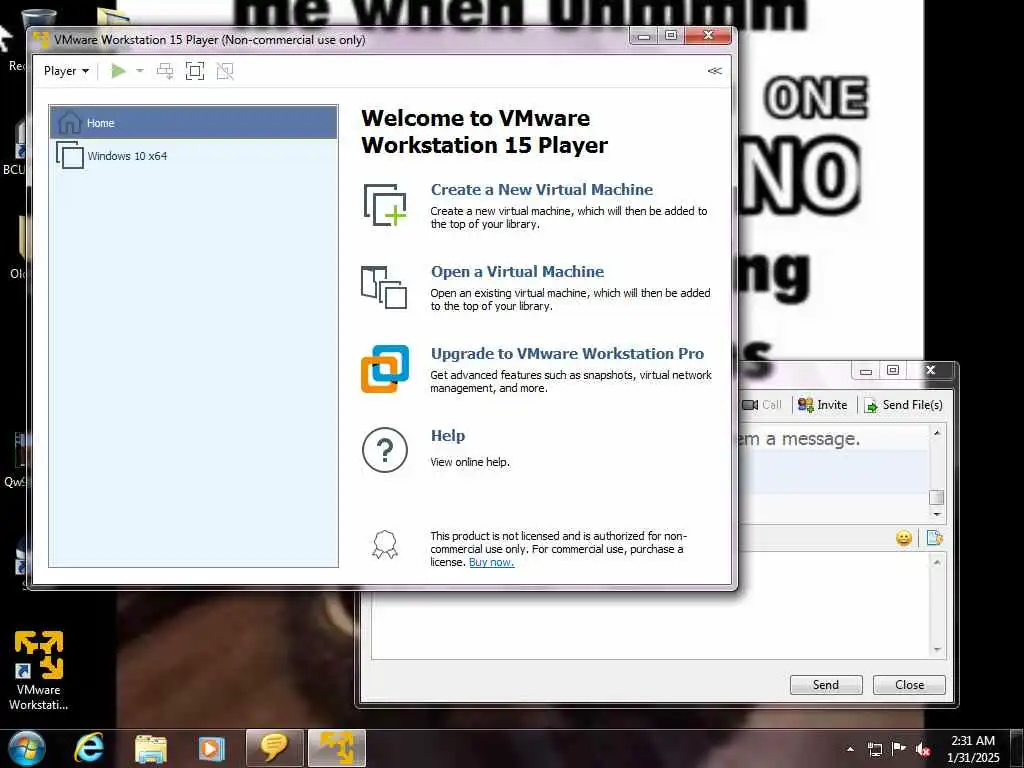This screenshot has width=1024, height=768.
Task: Click the question mark Help icon
Action: (x=385, y=450)
